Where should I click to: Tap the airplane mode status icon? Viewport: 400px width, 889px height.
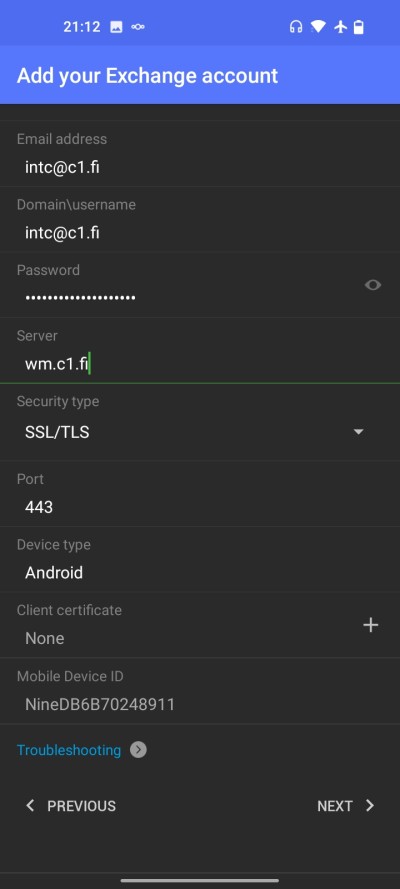340,27
